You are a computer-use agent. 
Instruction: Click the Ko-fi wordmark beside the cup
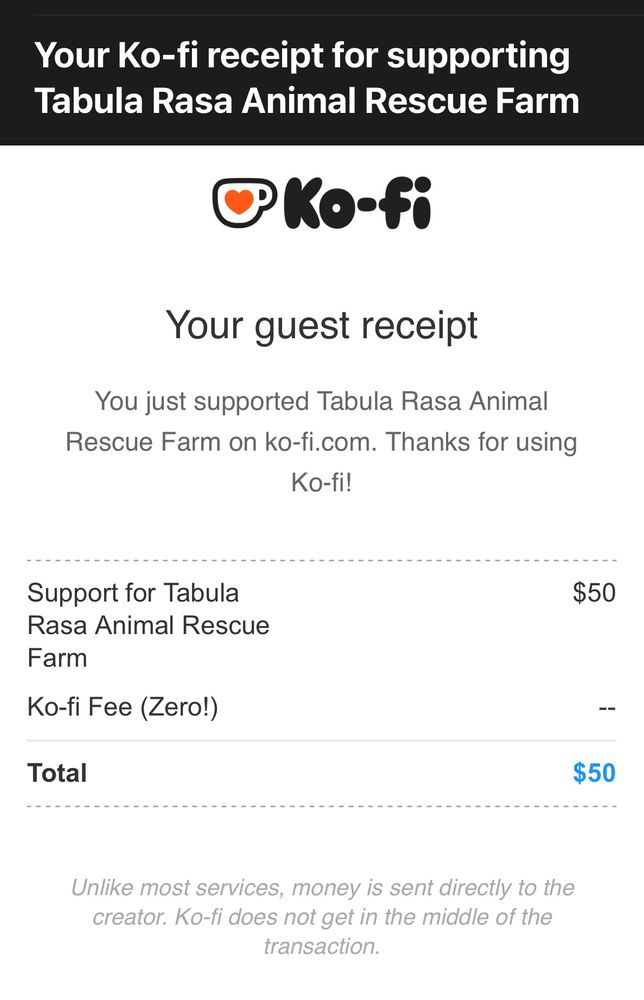point(358,203)
